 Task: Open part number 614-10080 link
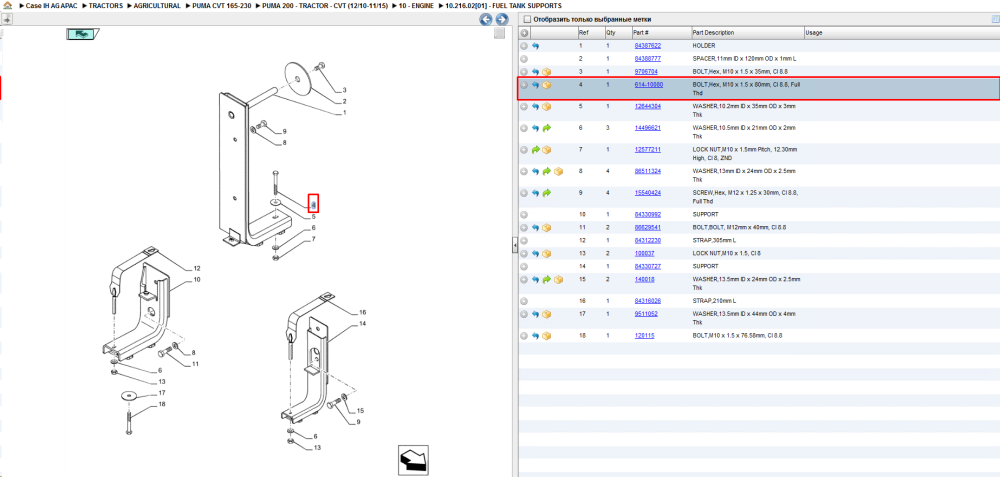coord(648,85)
